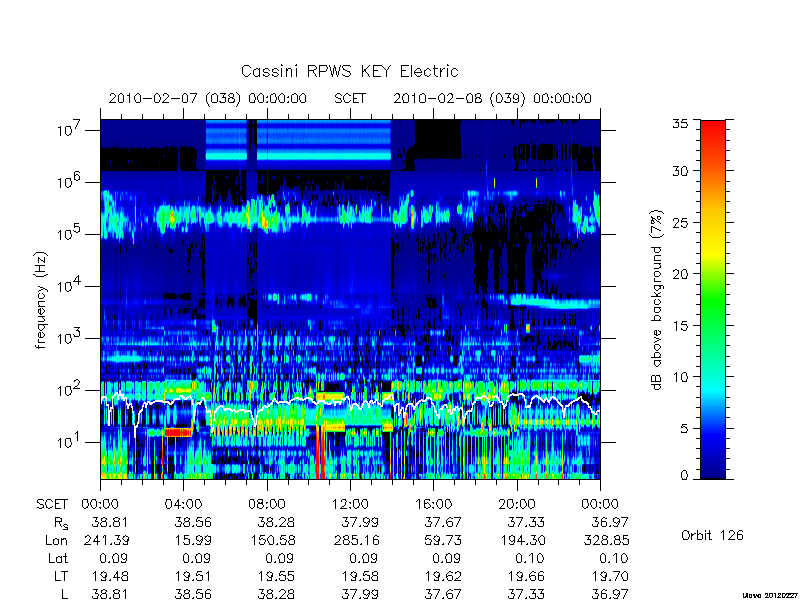Click the LT value 19.55
Screen dimensions: 800x600
coord(276,577)
